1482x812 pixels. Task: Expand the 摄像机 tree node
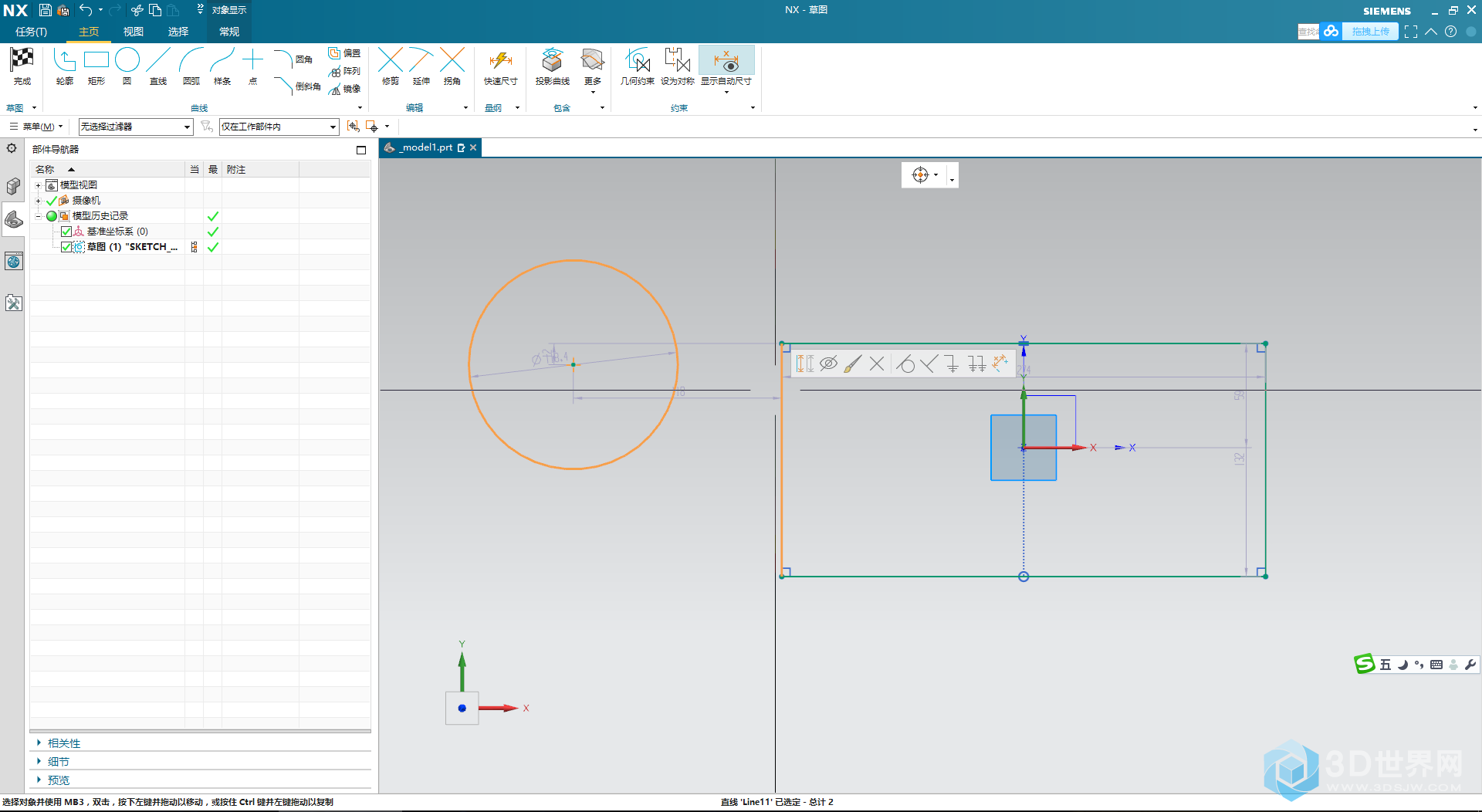tap(38, 201)
